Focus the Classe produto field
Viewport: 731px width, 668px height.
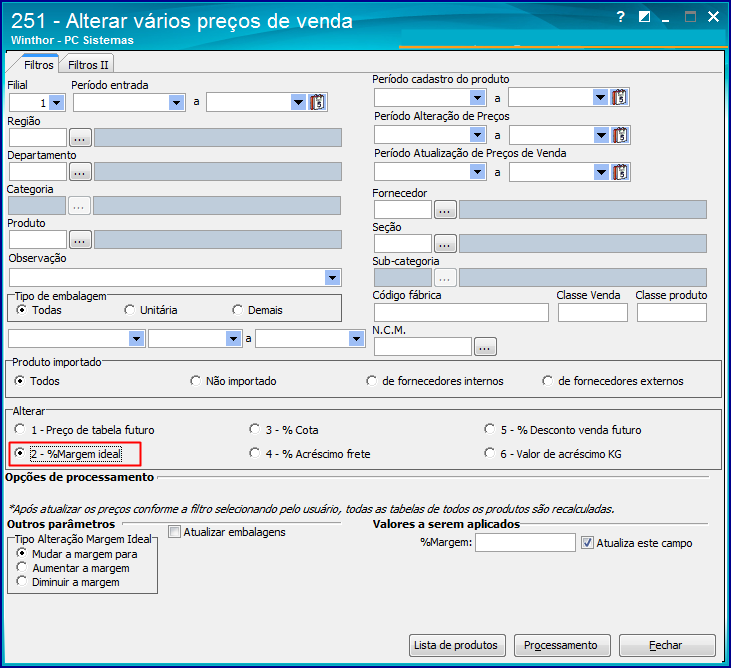click(x=672, y=312)
